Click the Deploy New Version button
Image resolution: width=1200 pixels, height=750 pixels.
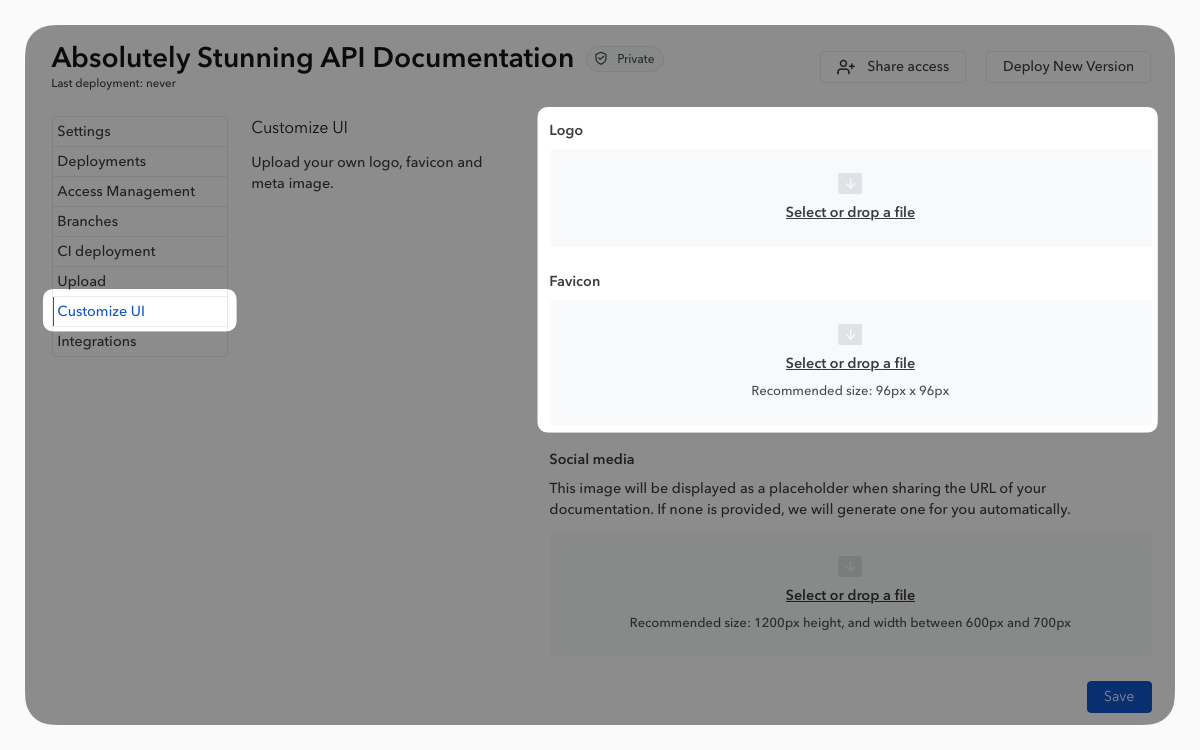click(x=1068, y=67)
